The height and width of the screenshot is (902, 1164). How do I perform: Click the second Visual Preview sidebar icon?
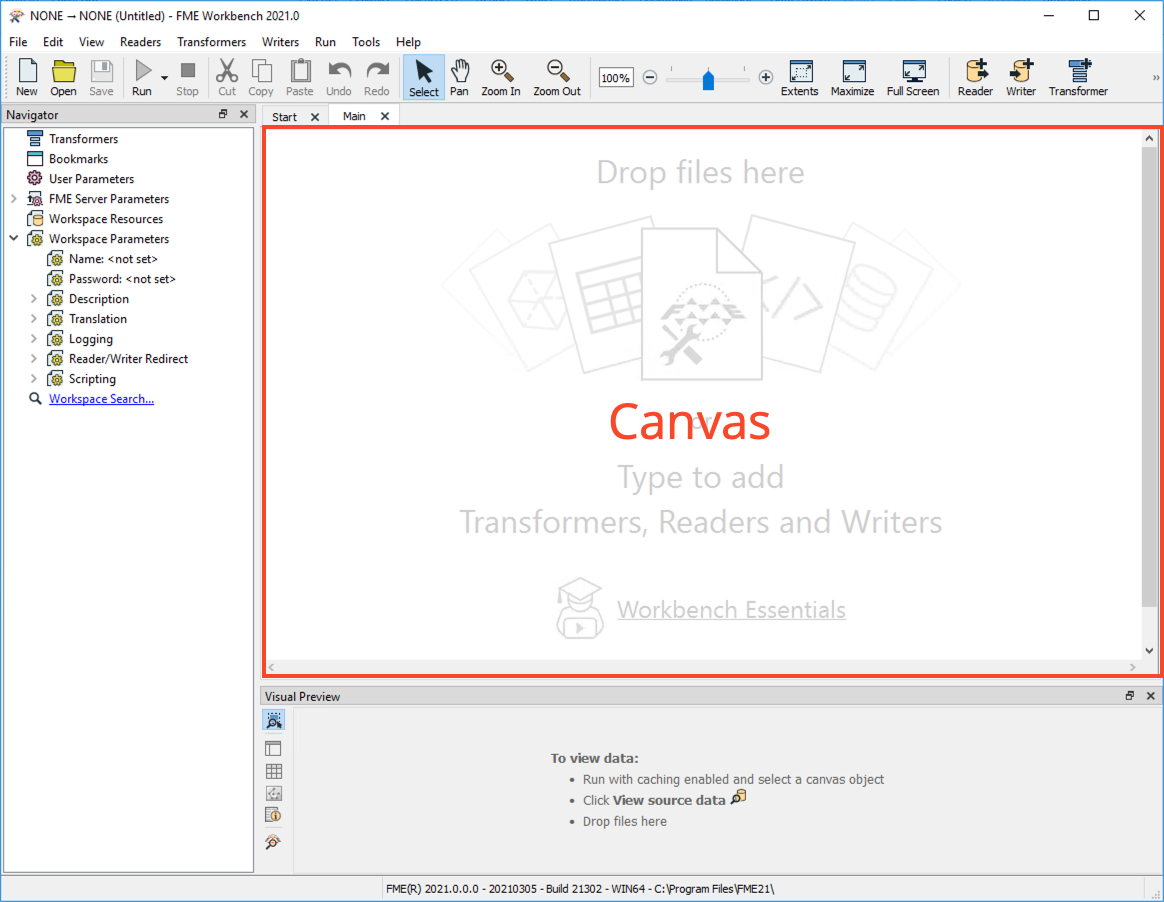click(x=274, y=748)
